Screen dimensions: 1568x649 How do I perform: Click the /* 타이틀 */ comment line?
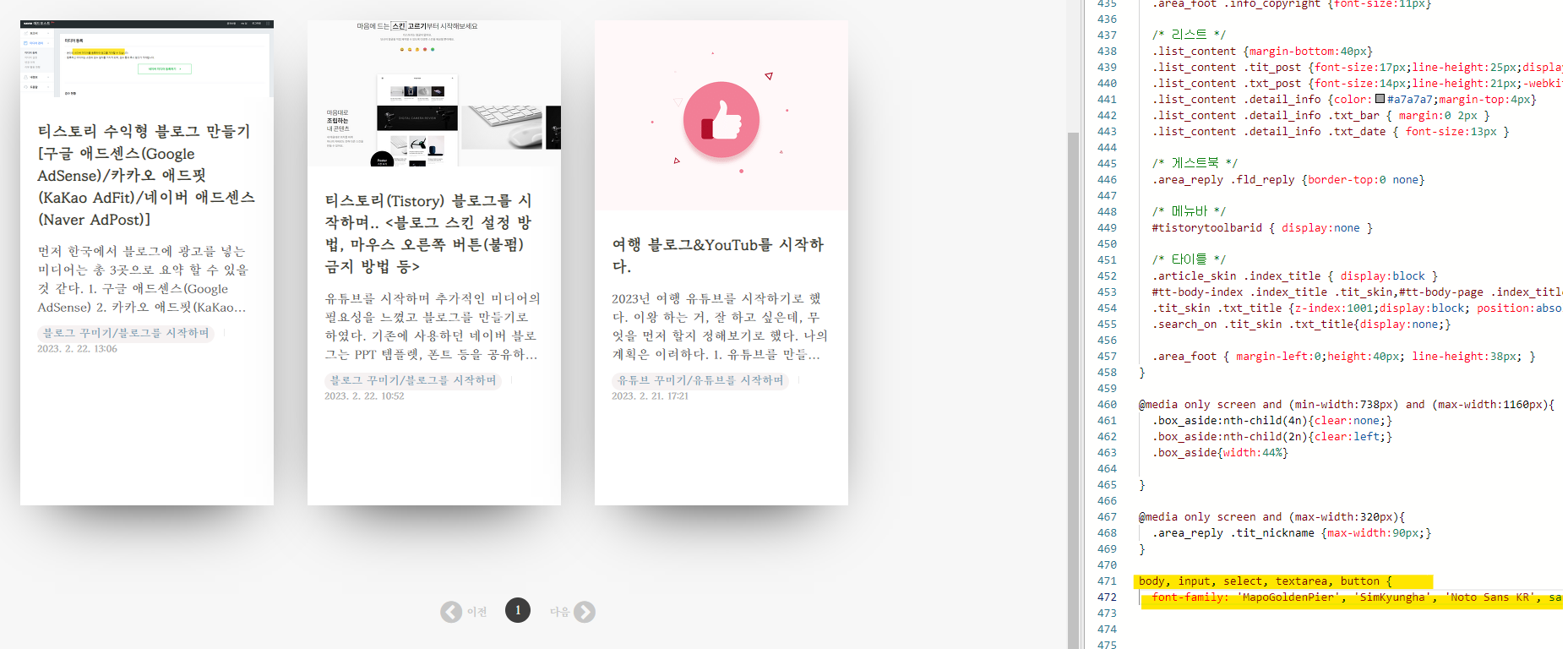pos(1189,259)
